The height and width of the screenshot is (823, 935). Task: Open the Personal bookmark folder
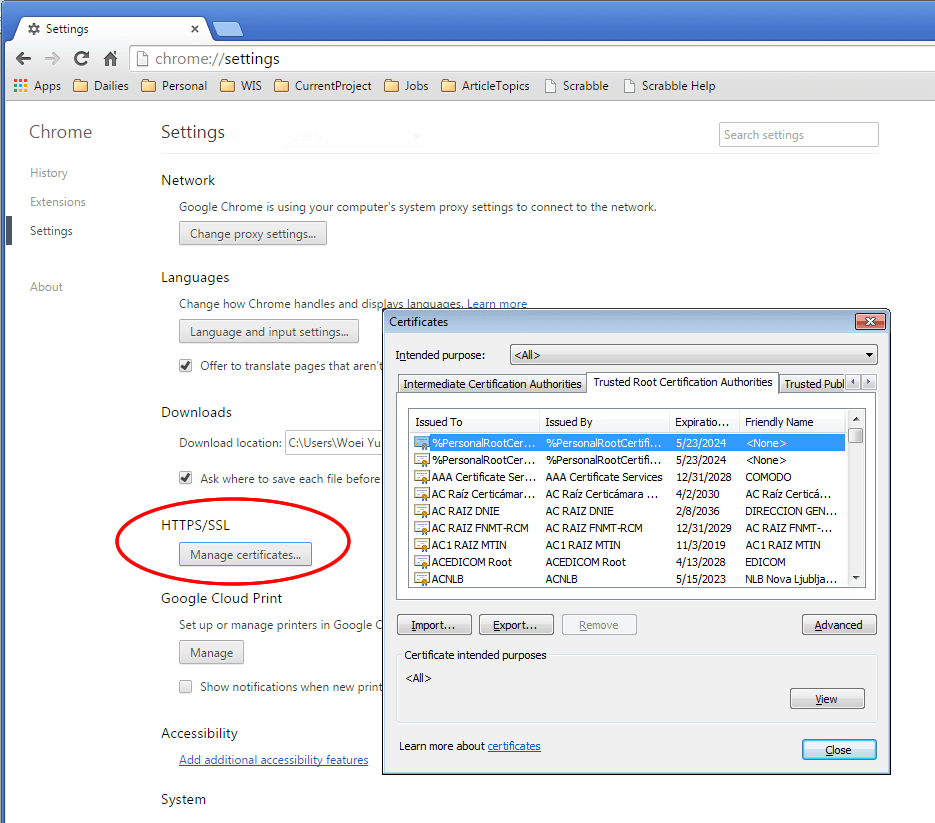(x=174, y=86)
